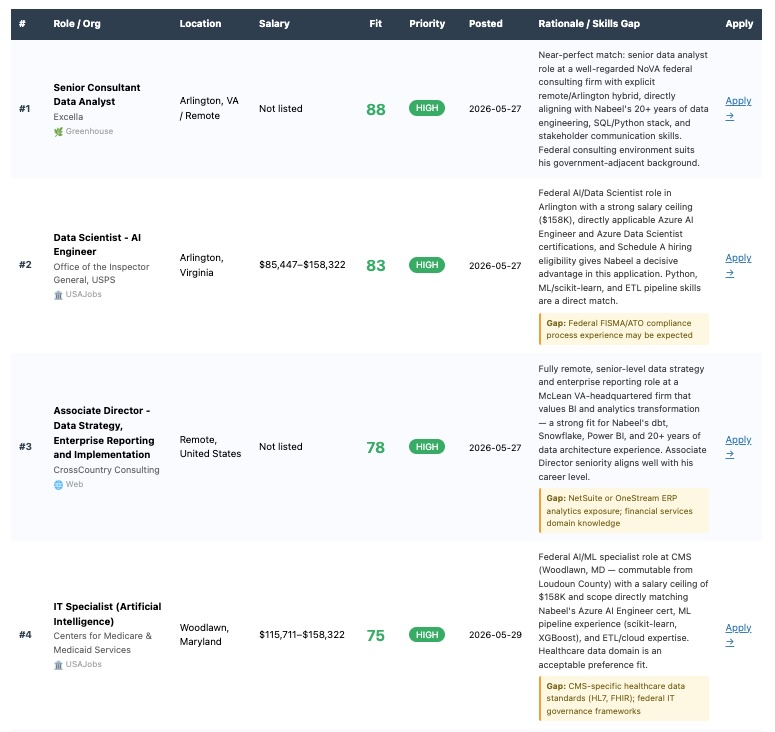The height and width of the screenshot is (732, 775).
Task: Click the rationale starting 'Fully remote, senior-level'
Action: click(622, 423)
